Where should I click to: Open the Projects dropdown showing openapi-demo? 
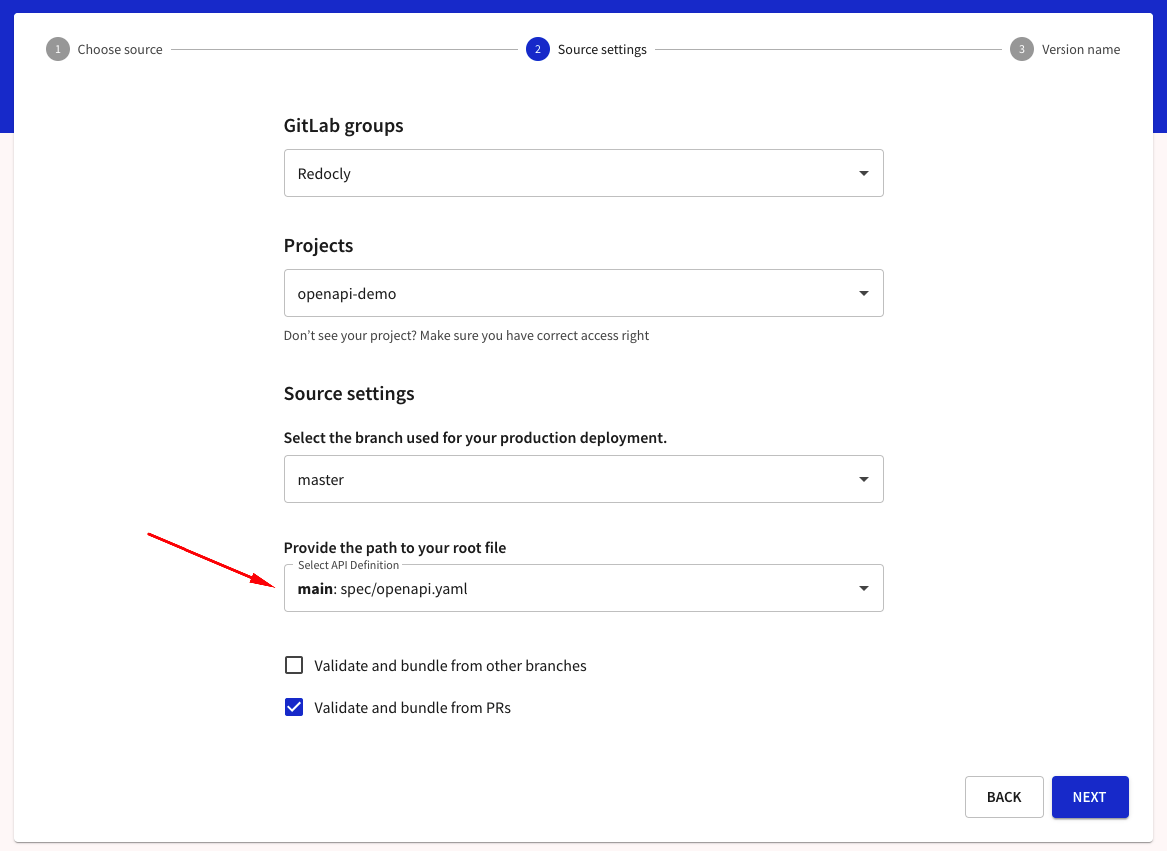(584, 293)
